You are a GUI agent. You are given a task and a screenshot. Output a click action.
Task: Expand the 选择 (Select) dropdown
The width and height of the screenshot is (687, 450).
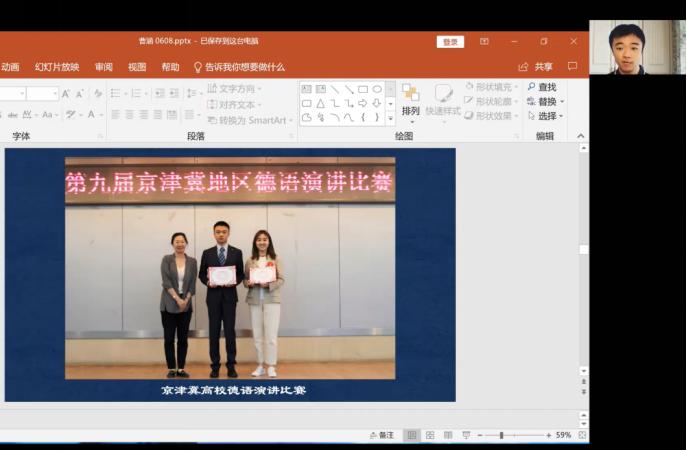point(562,116)
